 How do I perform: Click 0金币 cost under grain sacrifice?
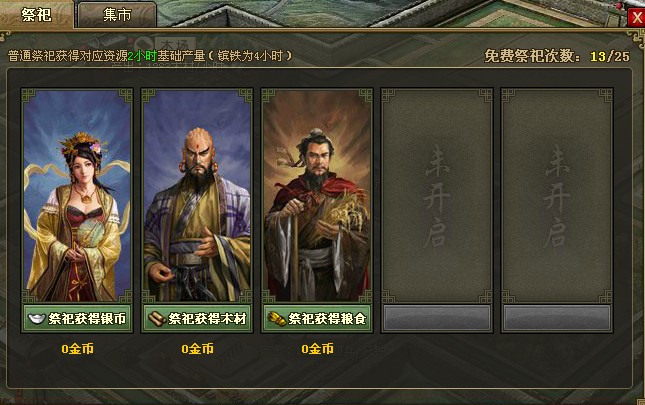pyautogui.click(x=318, y=349)
